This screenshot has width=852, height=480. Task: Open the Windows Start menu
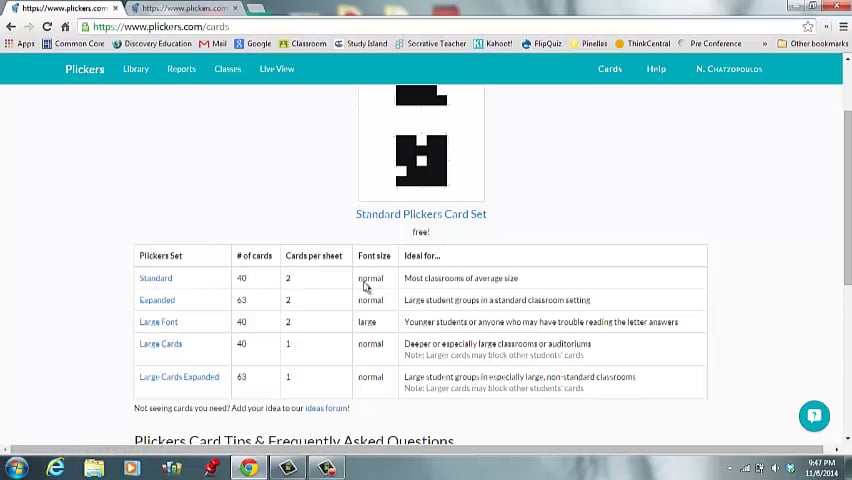[17, 467]
